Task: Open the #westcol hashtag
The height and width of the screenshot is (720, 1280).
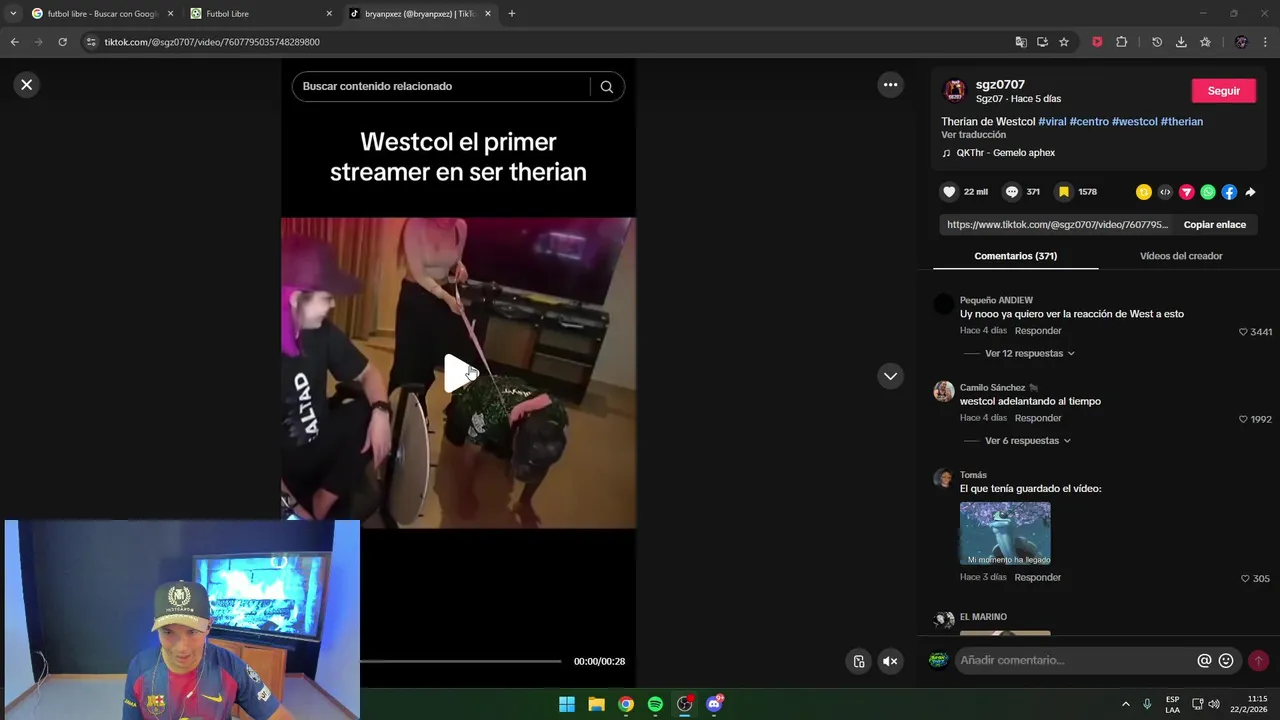Action: [1135, 122]
